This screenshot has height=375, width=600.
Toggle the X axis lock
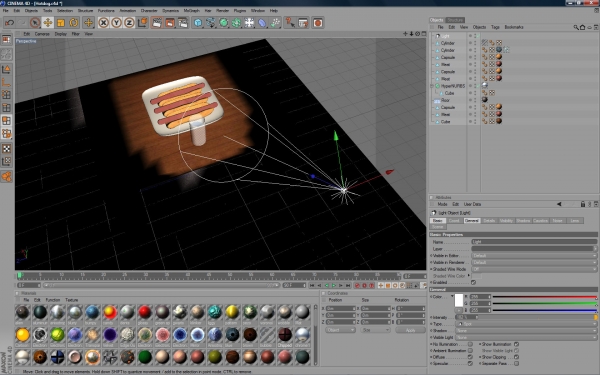[x=103, y=23]
